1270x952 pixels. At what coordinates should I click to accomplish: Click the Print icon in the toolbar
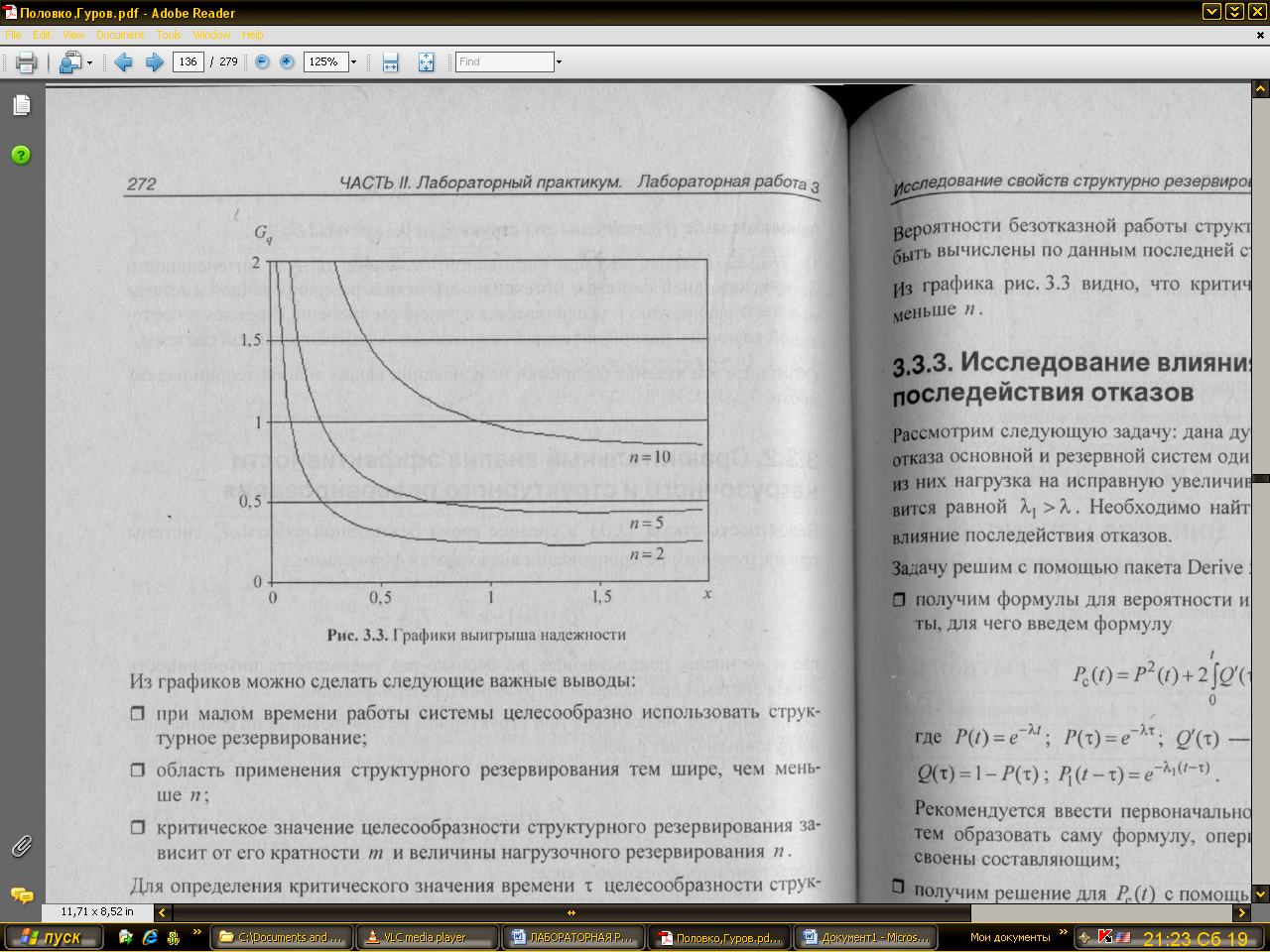click(x=27, y=62)
